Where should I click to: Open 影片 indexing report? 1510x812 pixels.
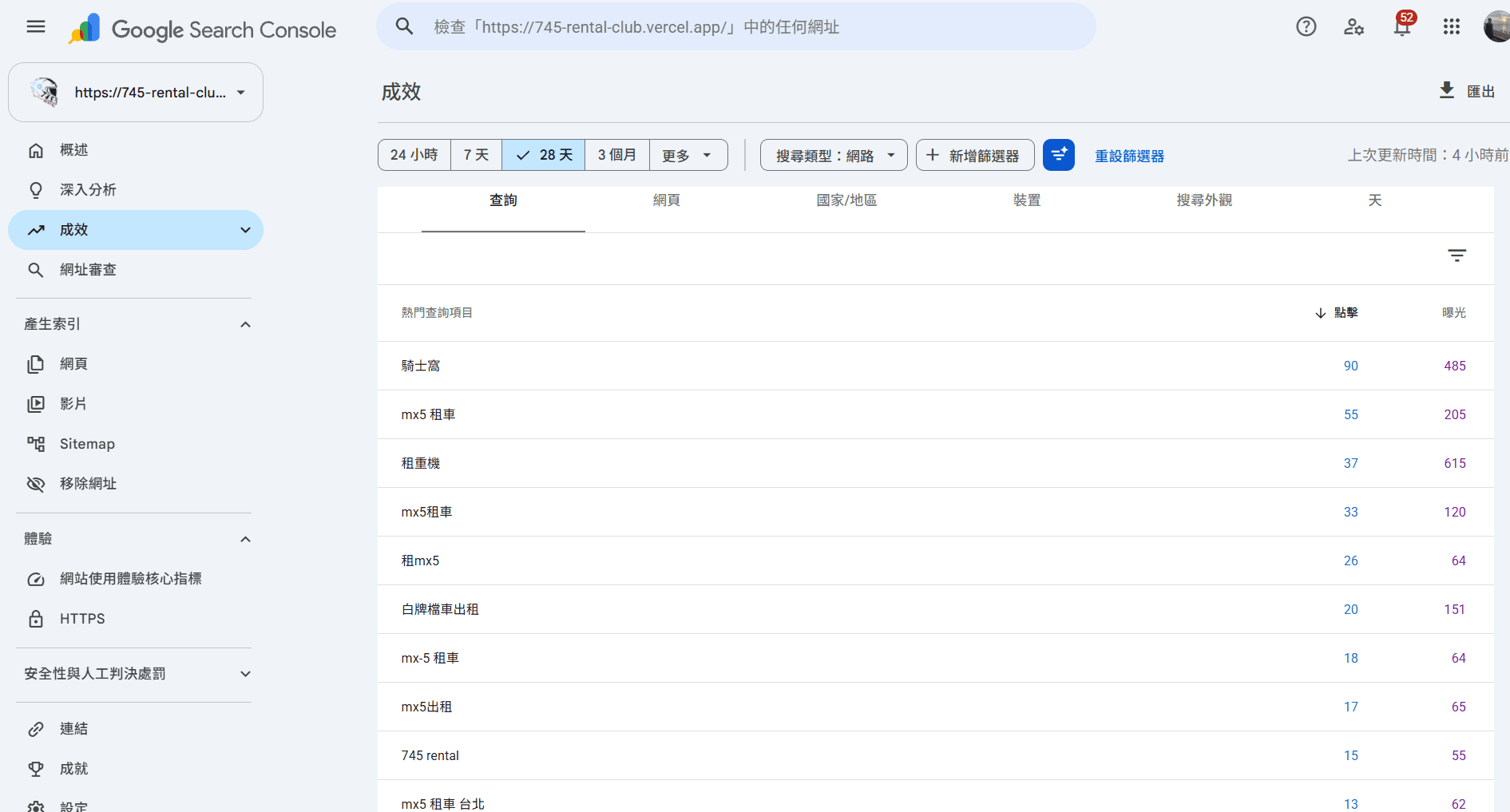(136, 404)
